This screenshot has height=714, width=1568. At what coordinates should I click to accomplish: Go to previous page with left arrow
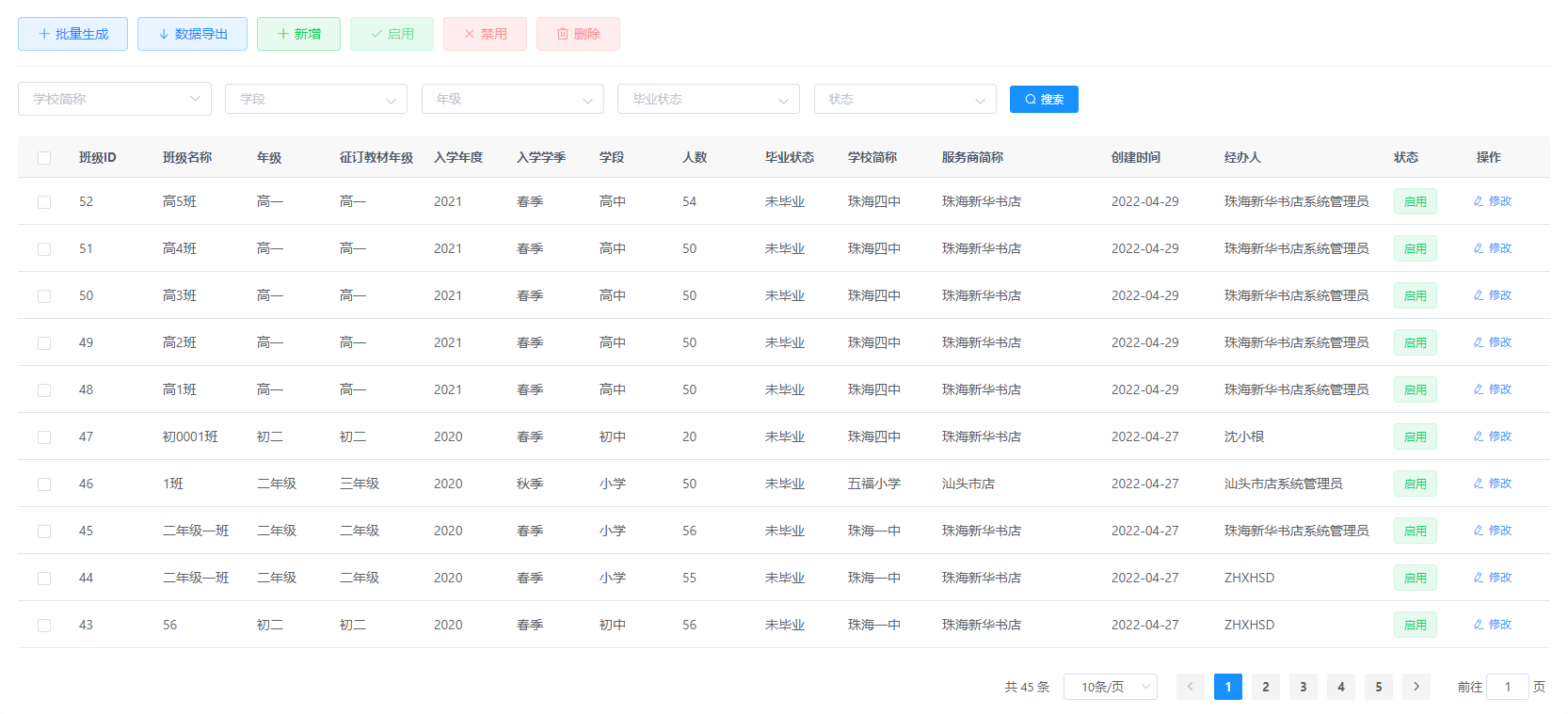(x=1191, y=687)
